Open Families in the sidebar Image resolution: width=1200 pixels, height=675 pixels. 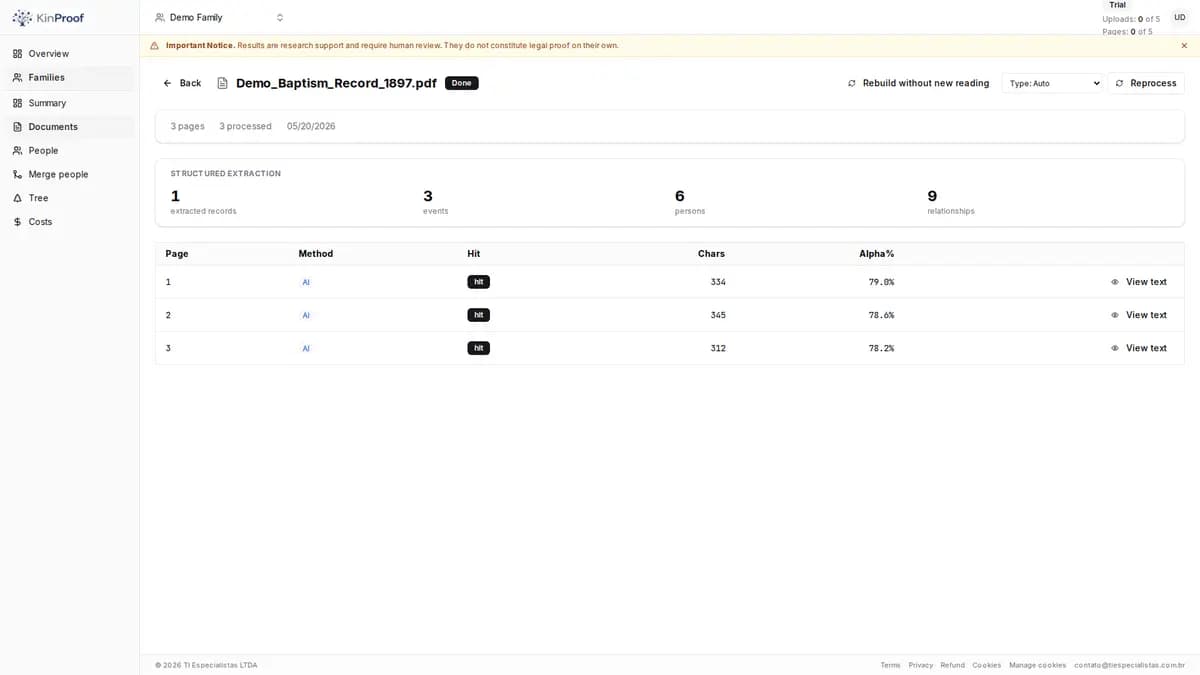click(x=68, y=78)
